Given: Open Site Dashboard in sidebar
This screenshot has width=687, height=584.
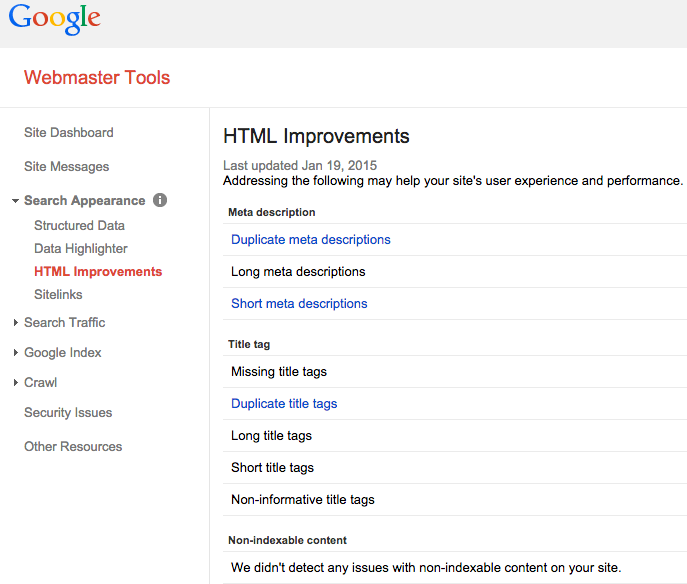Looking at the screenshot, I should click(68, 133).
